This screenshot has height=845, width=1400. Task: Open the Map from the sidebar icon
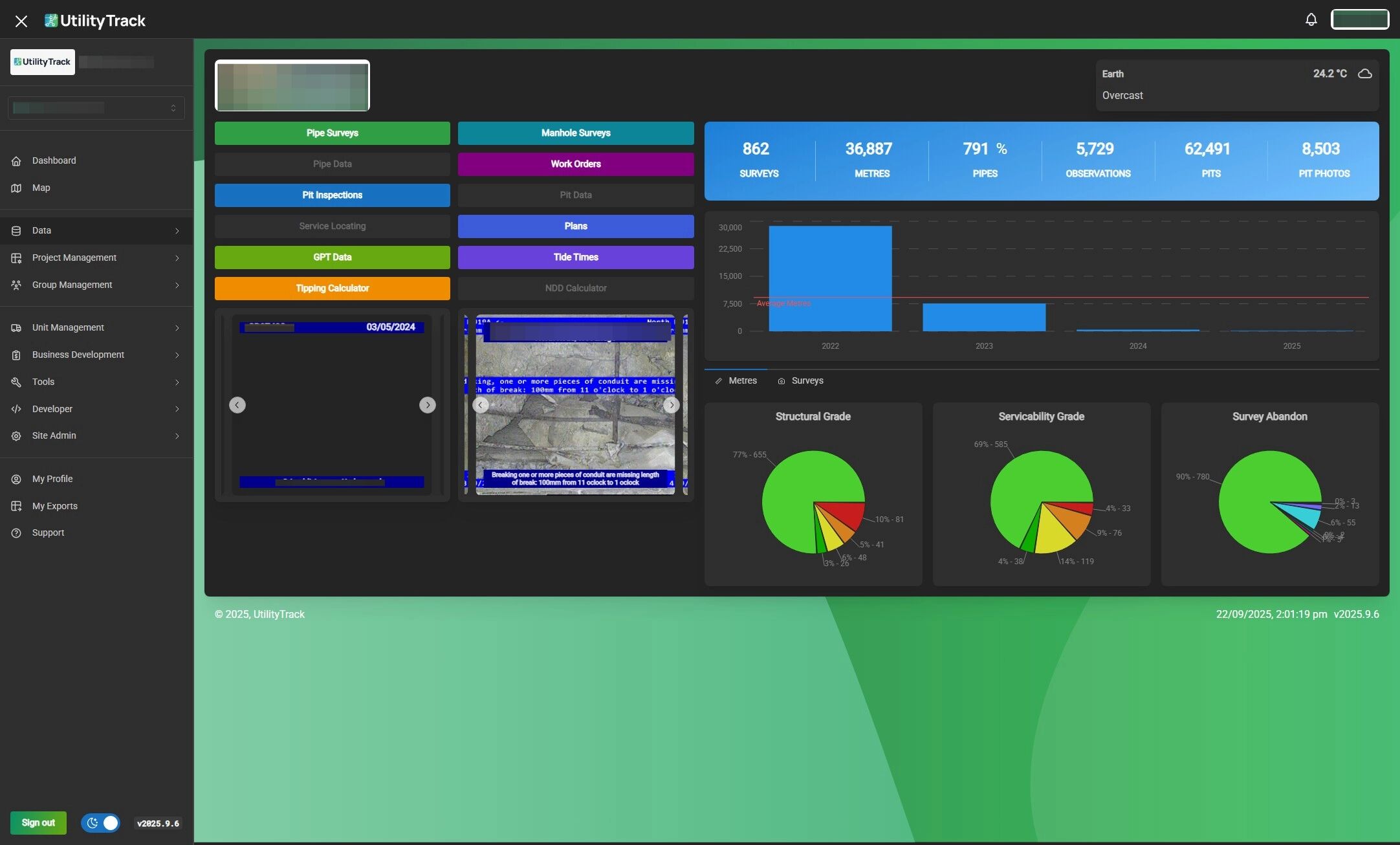coord(16,188)
